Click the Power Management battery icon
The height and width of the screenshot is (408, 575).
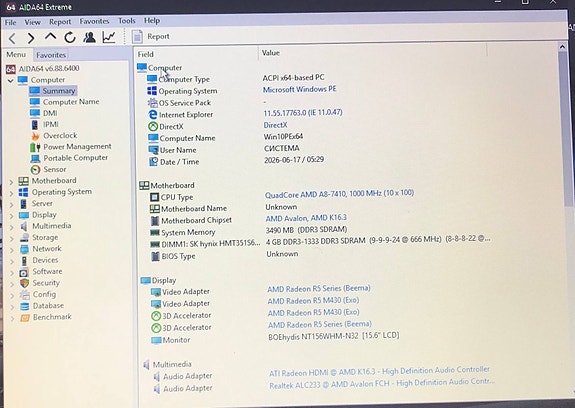coord(35,147)
